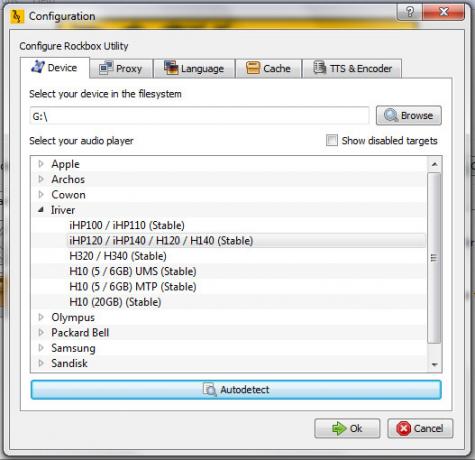Click the device path field showing G:\
This screenshot has height=460, width=475.
pos(199,116)
